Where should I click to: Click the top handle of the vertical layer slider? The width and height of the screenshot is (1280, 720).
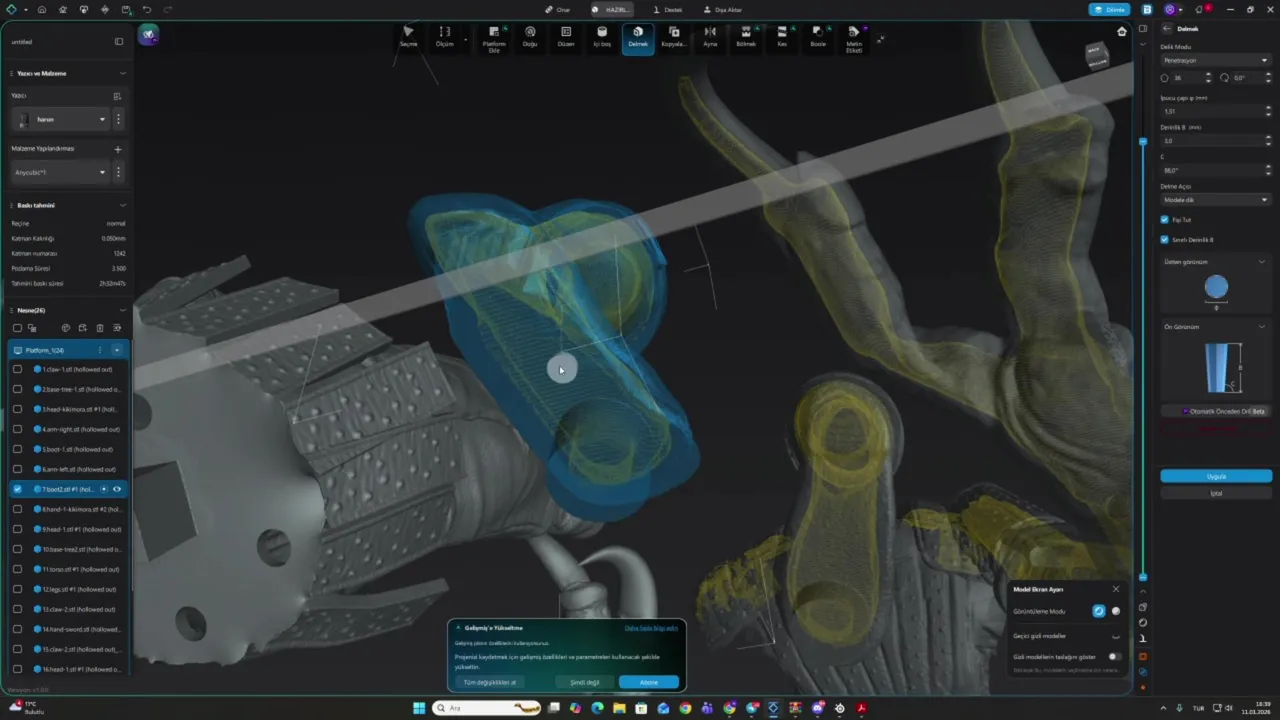pos(1143,142)
